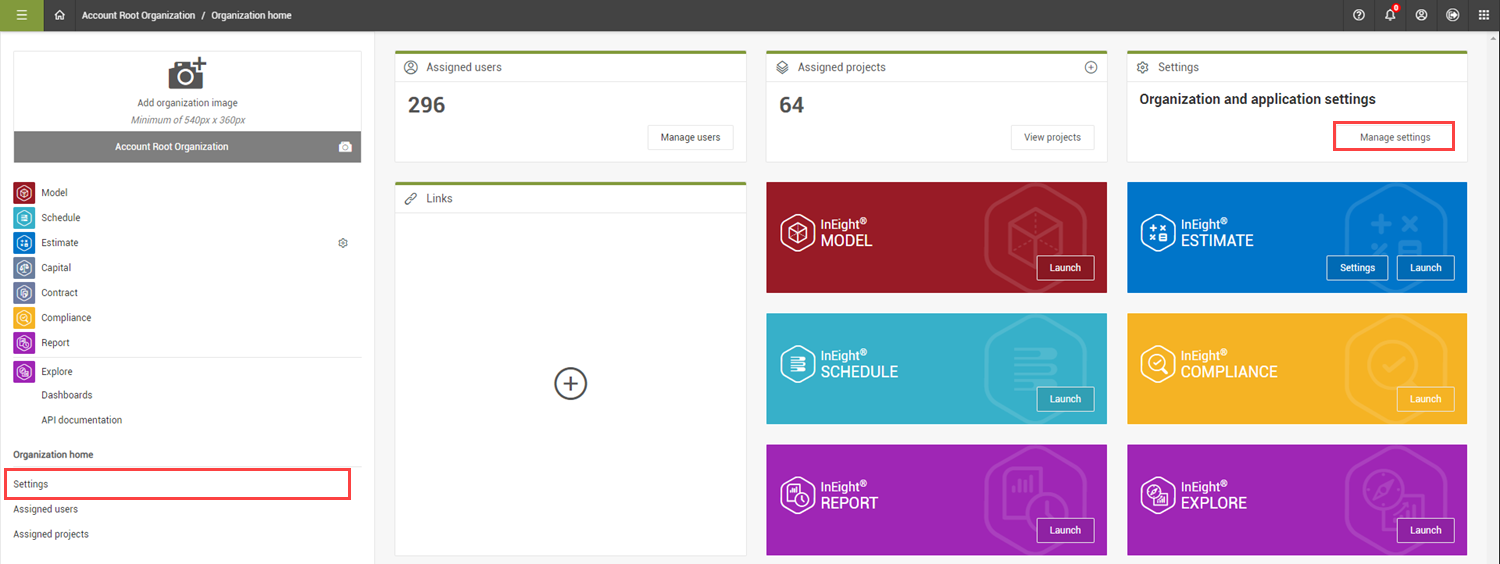The width and height of the screenshot is (1500, 564).
Task: Add an assigned project with plus icon
Action: pos(1091,67)
